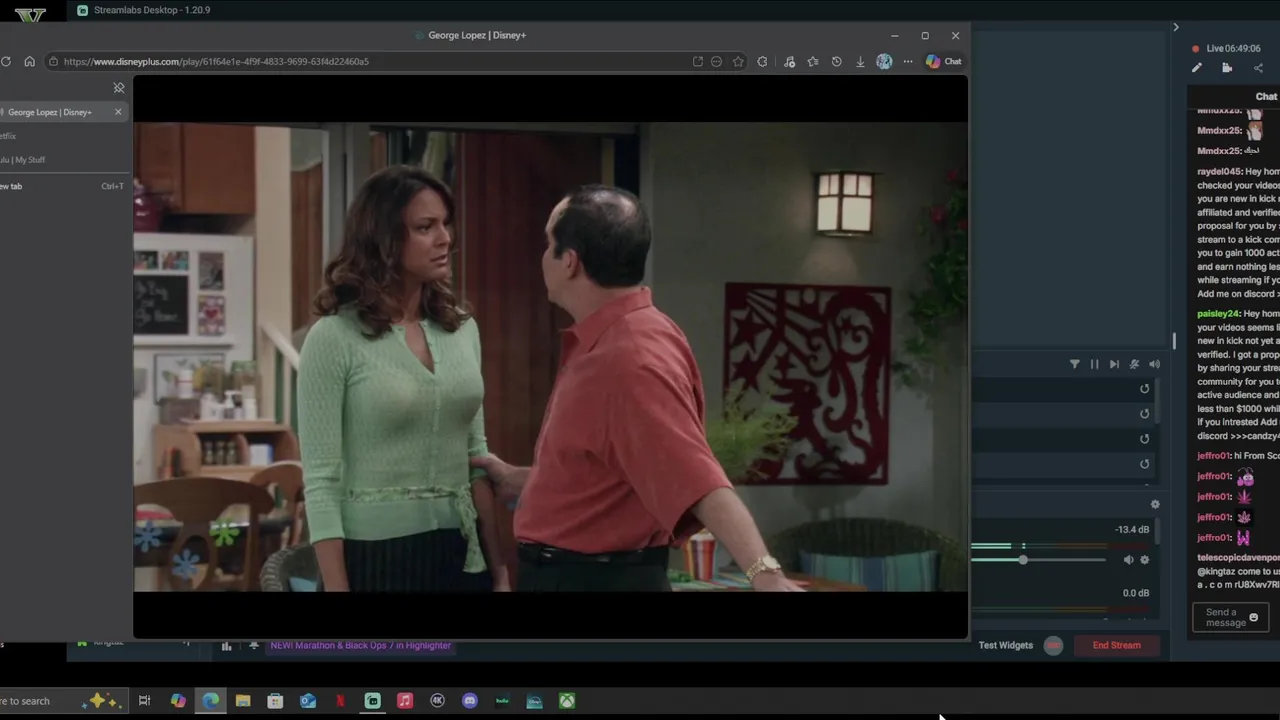
Task: Open the Edge profile avatar
Action: pos(884,61)
